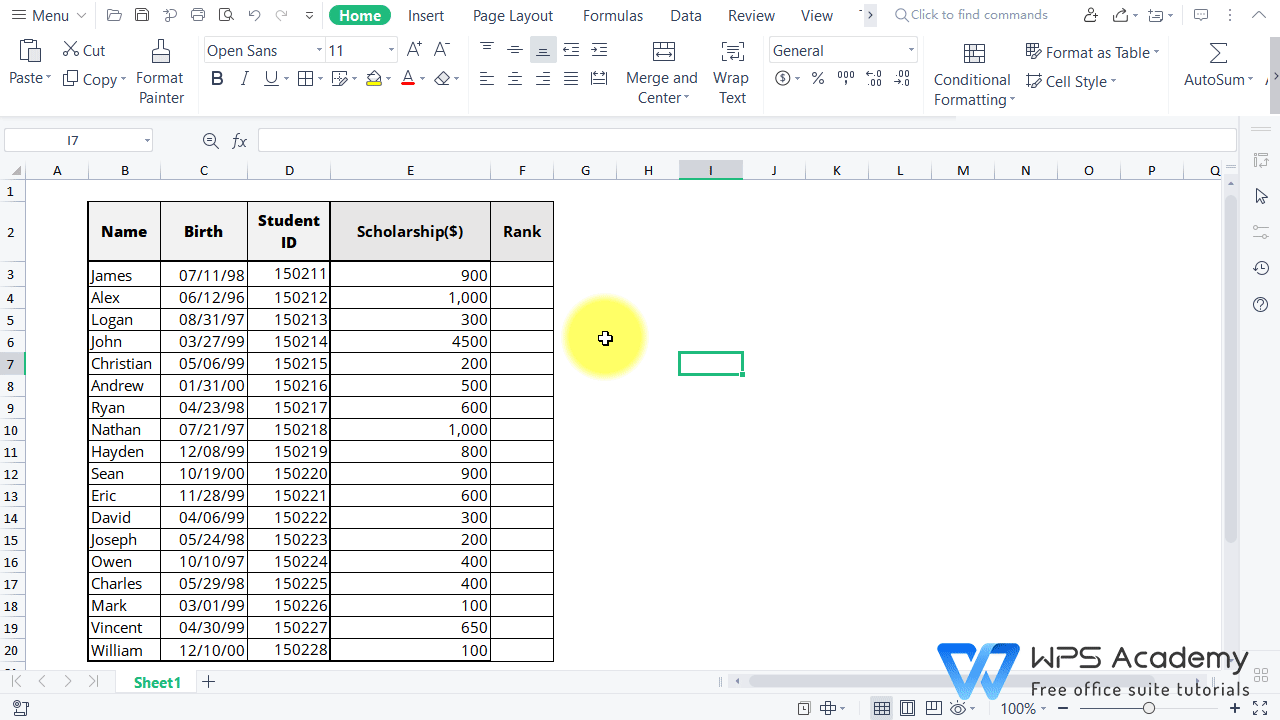Increase decimal places
1280x720 pixels.
pyautogui.click(x=873, y=80)
